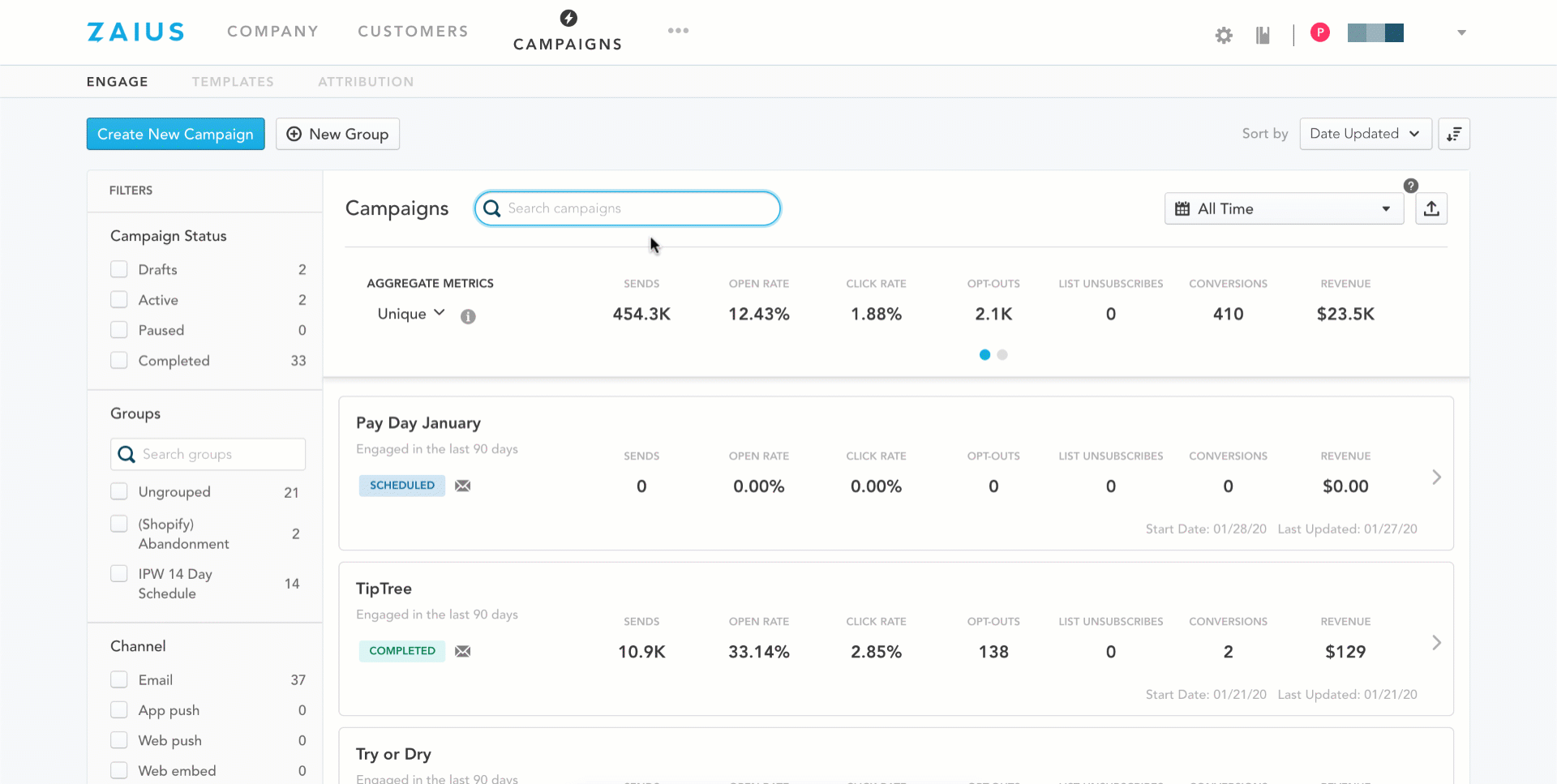The width and height of the screenshot is (1557, 784).
Task: Check the Email channel filter
Action: [x=119, y=679]
